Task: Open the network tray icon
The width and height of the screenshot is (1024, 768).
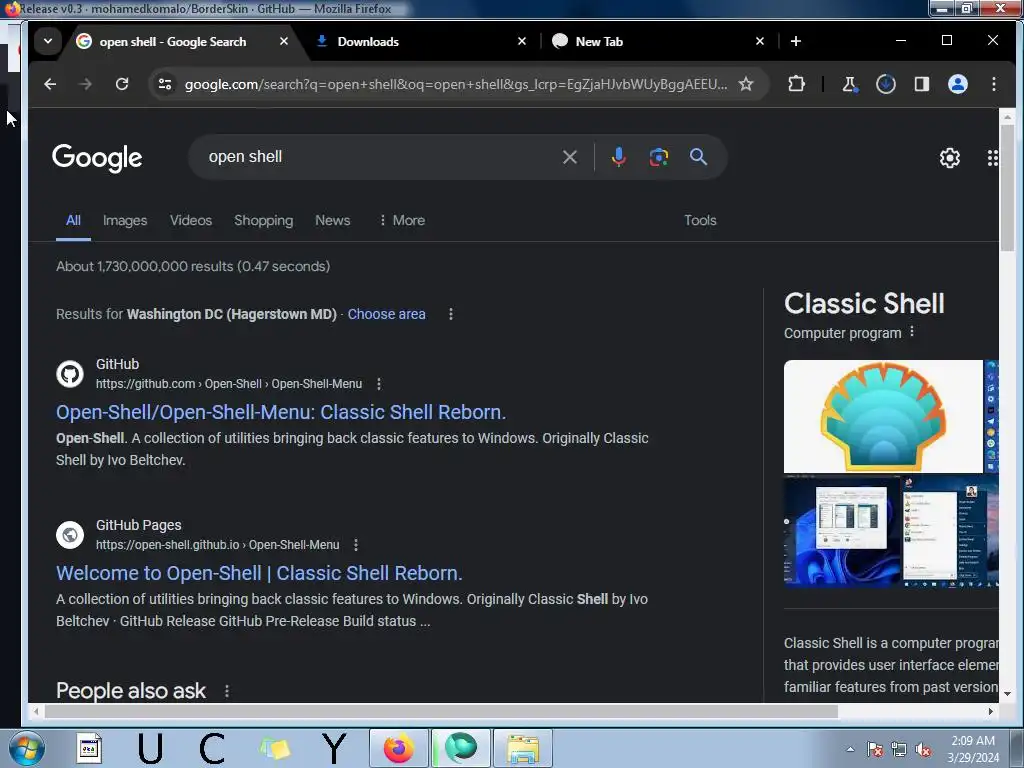Action: (x=899, y=750)
